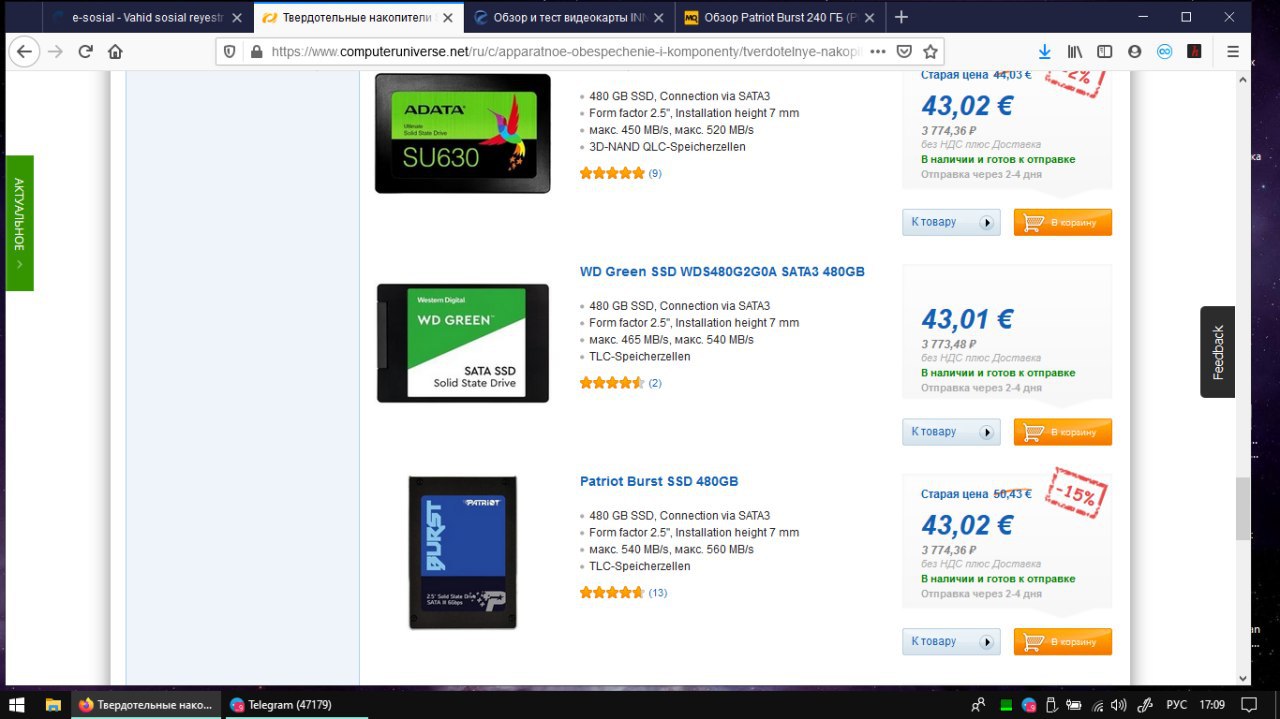Click К товару button for WD Green SSD
The width and height of the screenshot is (1280, 719).
click(x=951, y=432)
